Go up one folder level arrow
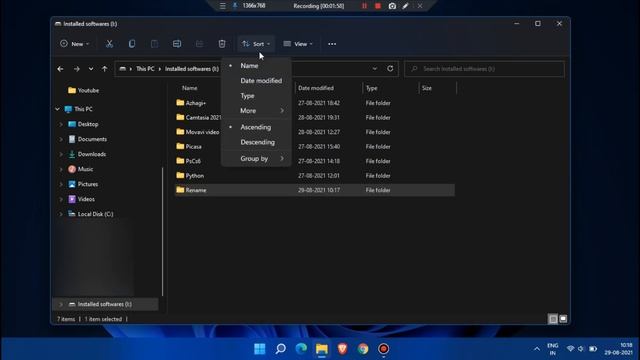Image resolution: width=640 pixels, height=360 pixels. pyautogui.click(x=104, y=69)
